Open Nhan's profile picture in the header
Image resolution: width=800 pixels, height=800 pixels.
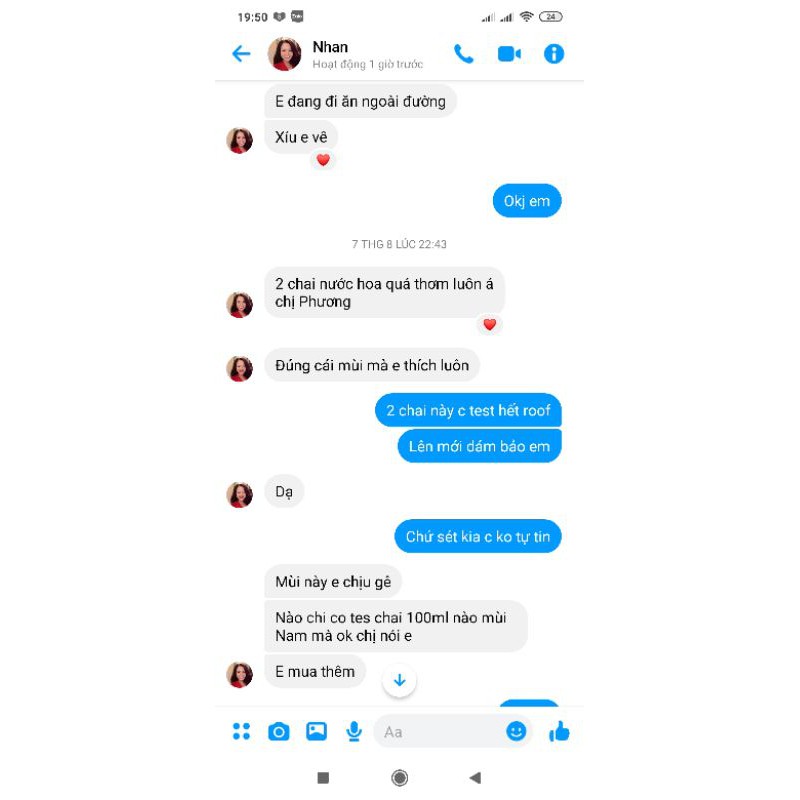pos(284,54)
